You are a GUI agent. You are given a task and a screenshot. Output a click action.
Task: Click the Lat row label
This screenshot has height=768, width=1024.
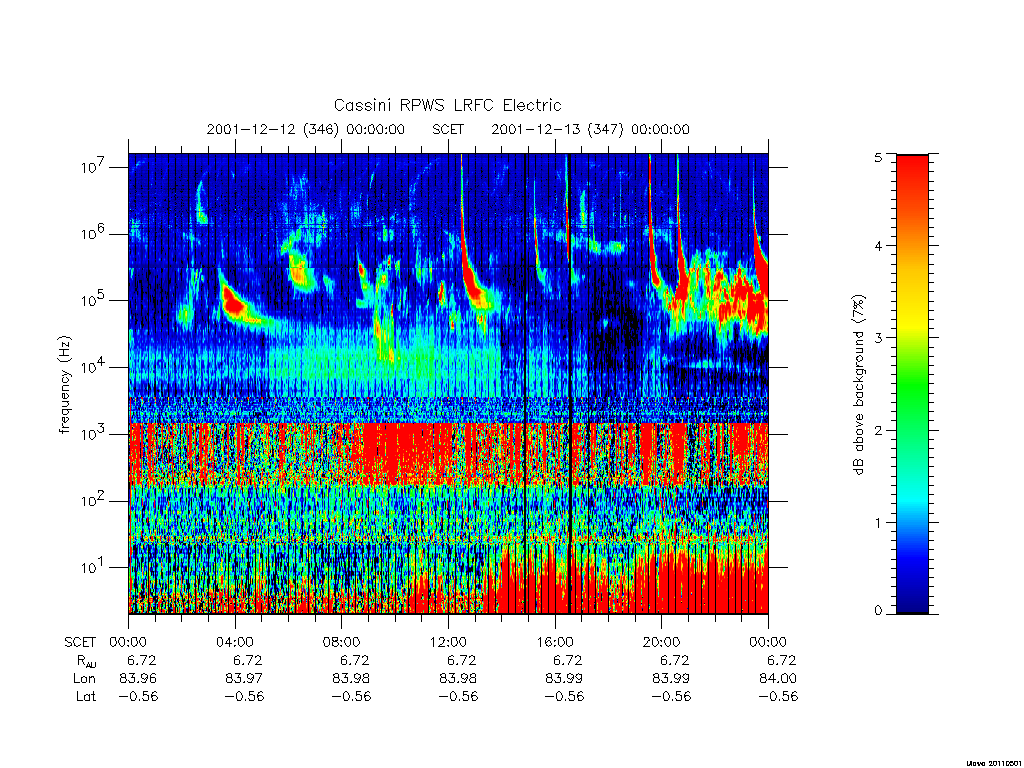tap(86, 697)
